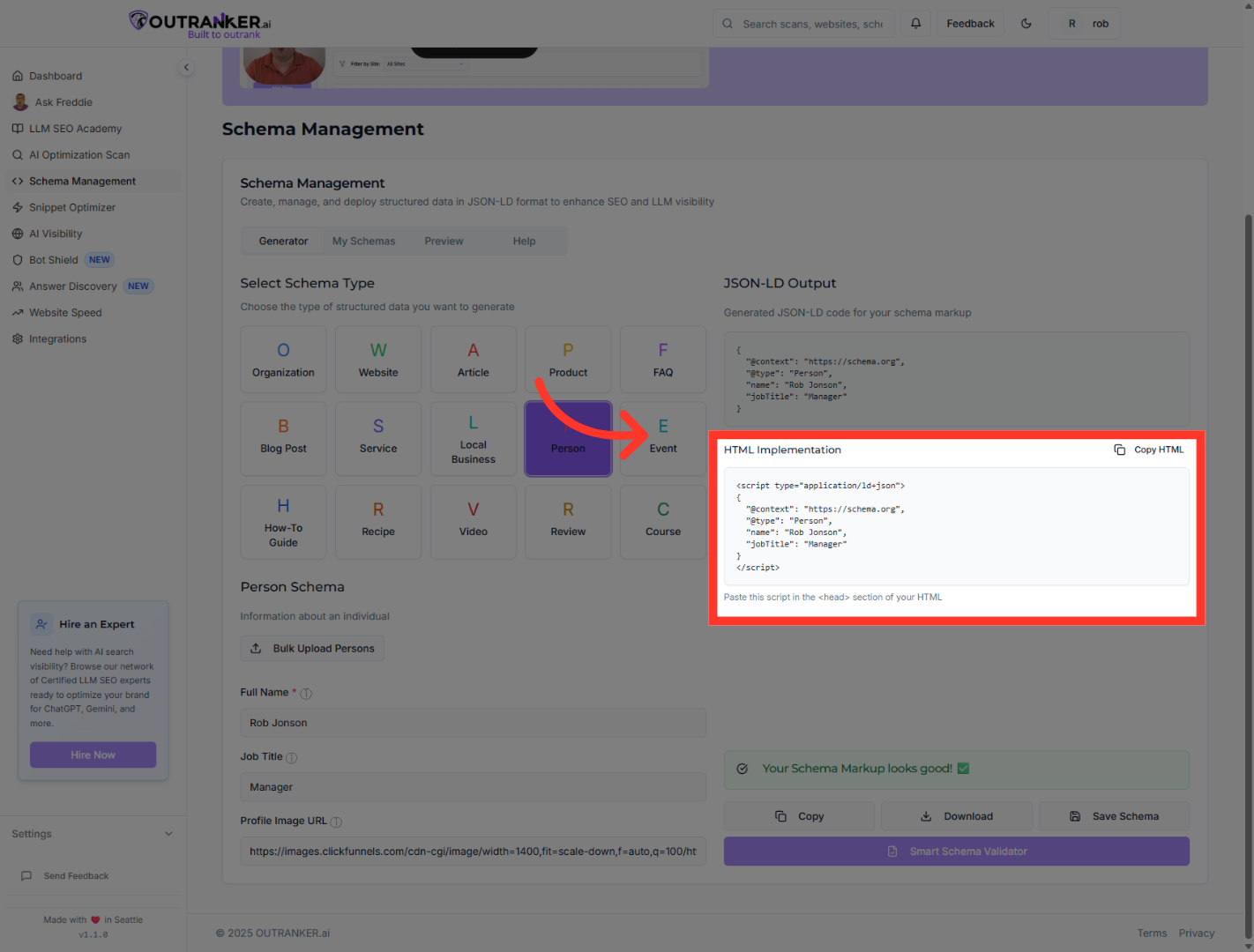
Task: Open Answer Discovery
Action: [93, 286]
